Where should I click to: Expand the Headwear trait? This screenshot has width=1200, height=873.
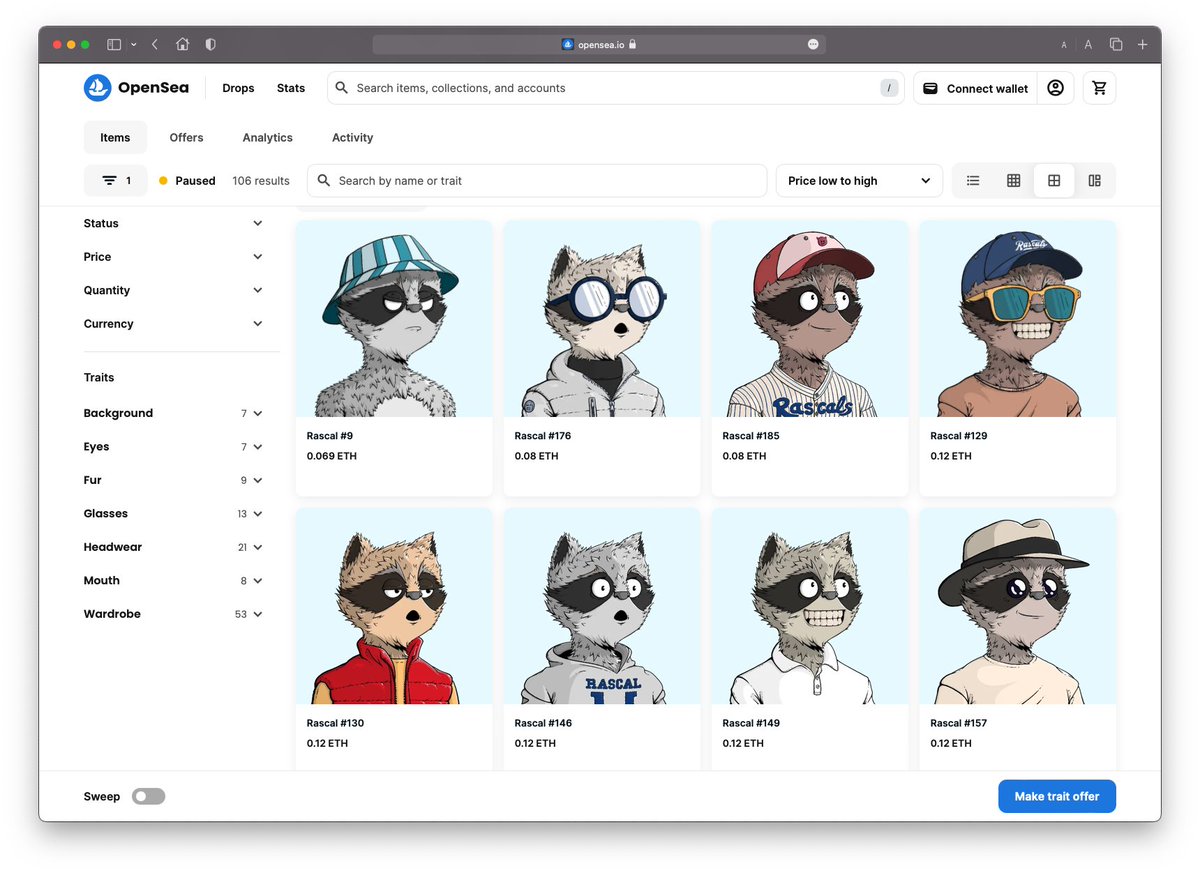pyautogui.click(x=174, y=547)
